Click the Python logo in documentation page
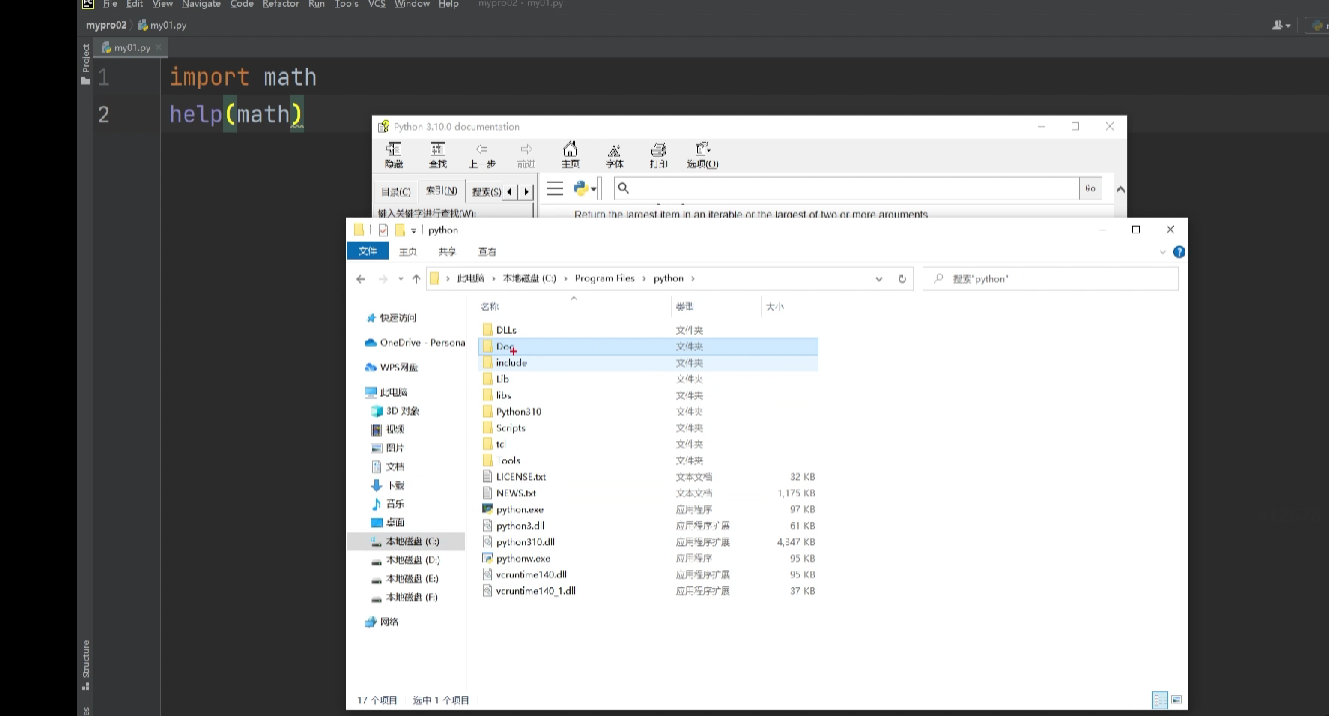The image size is (1329, 716). [x=581, y=188]
